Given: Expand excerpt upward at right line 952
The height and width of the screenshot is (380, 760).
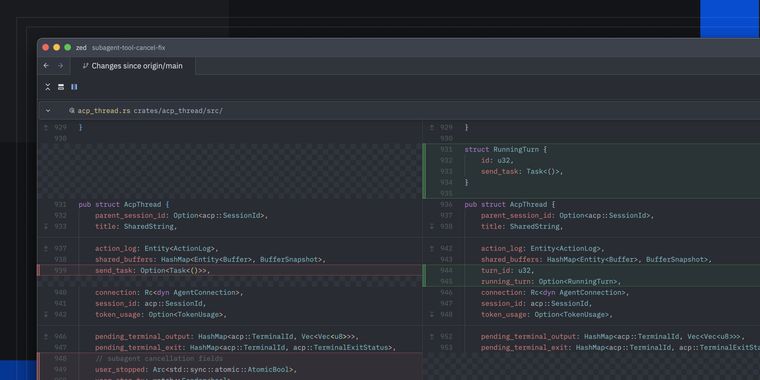Looking at the screenshot, I should coord(432,336).
